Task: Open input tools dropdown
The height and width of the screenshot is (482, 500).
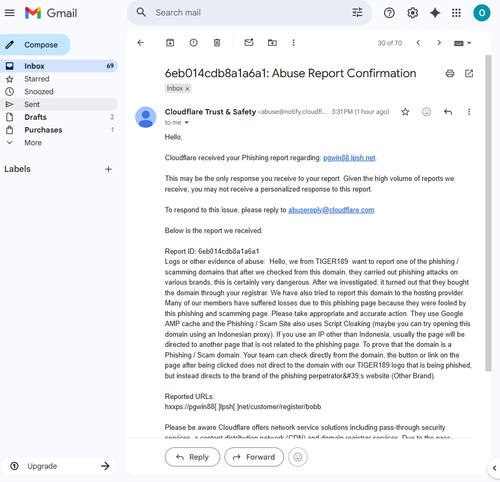Action: click(x=462, y=43)
